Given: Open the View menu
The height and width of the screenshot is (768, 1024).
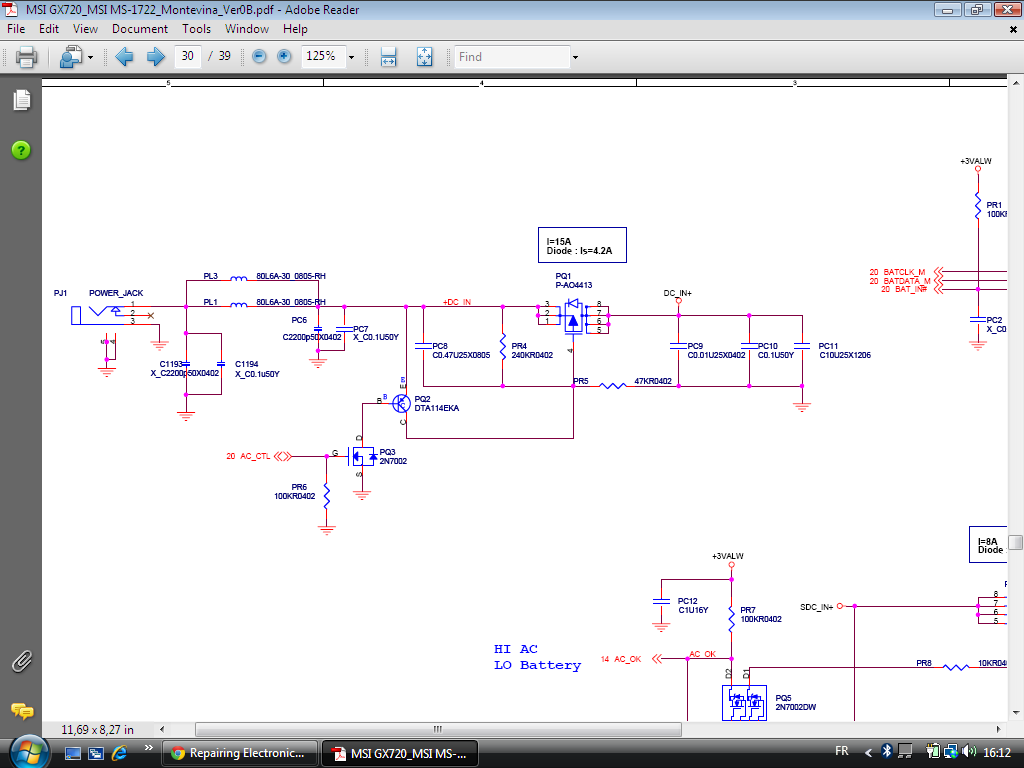Looking at the screenshot, I should point(86,29).
